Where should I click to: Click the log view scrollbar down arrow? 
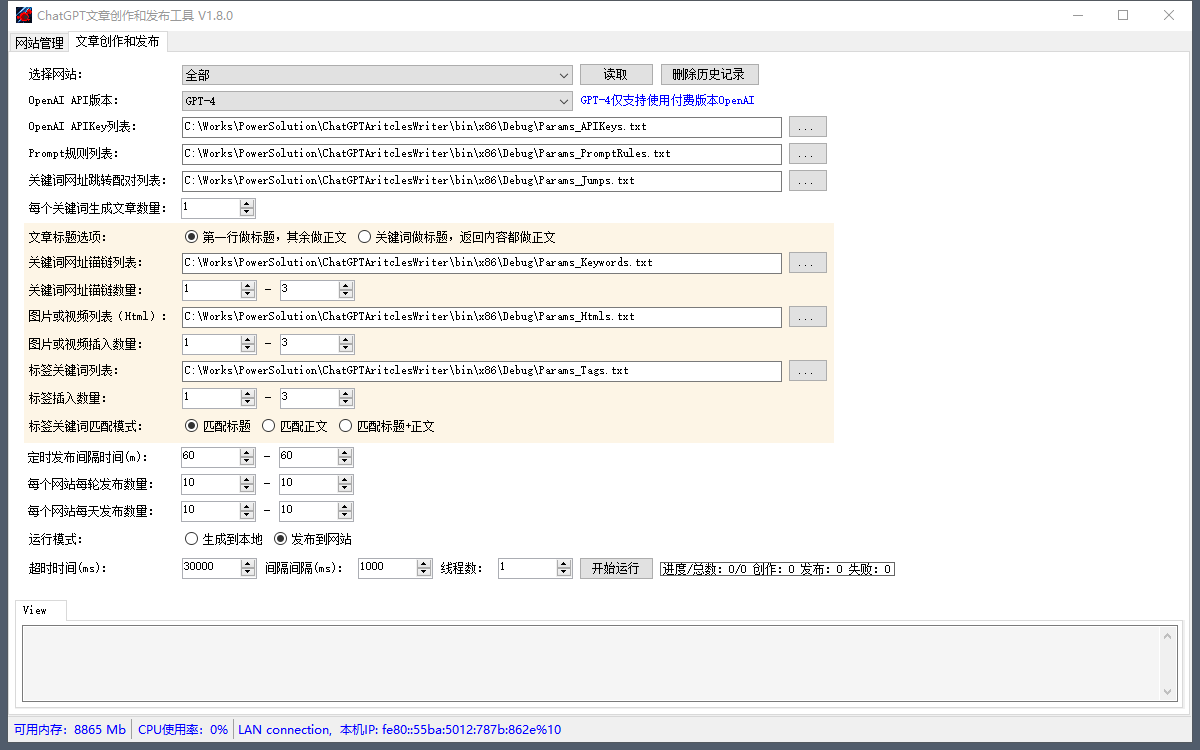coord(1168,692)
